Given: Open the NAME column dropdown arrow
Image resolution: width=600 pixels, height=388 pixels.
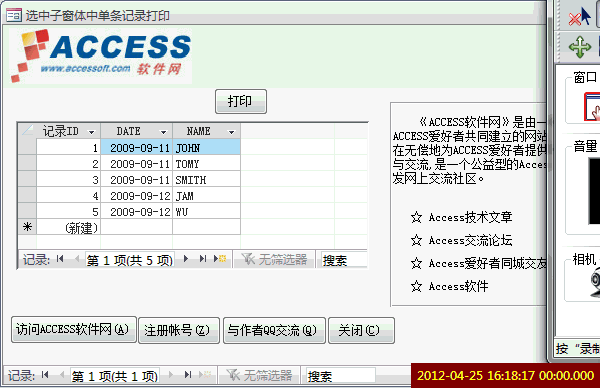Looking at the screenshot, I should 231,132.
